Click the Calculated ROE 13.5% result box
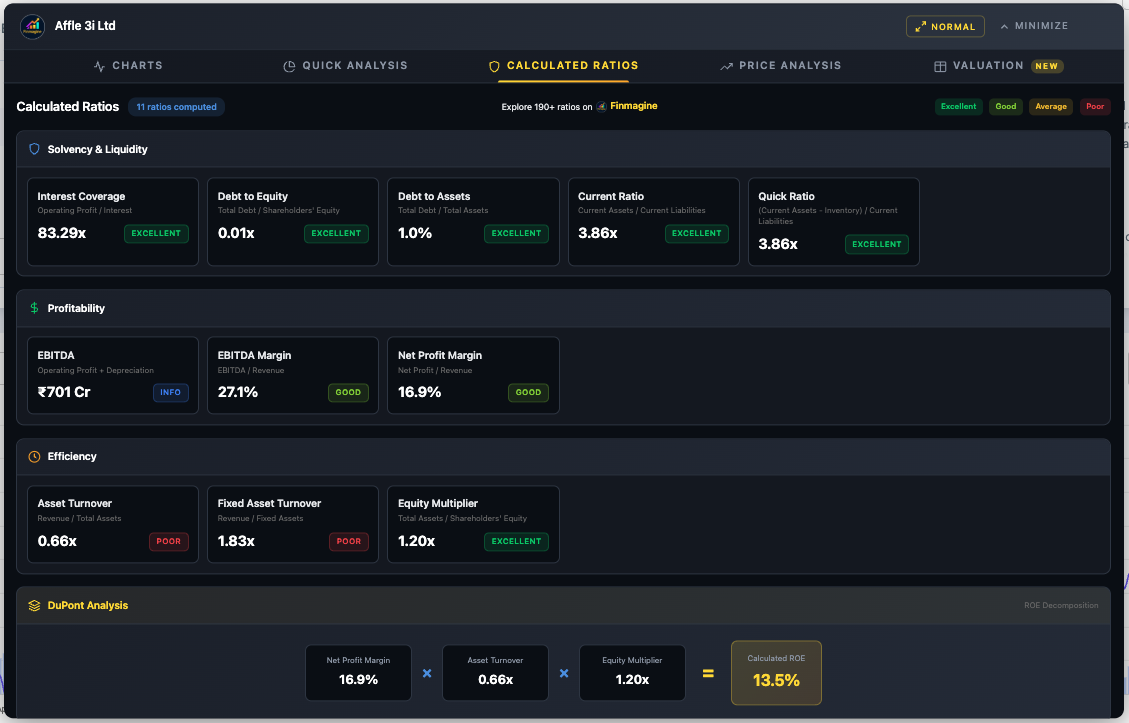Viewport: 1129px width, 723px height. 776,672
